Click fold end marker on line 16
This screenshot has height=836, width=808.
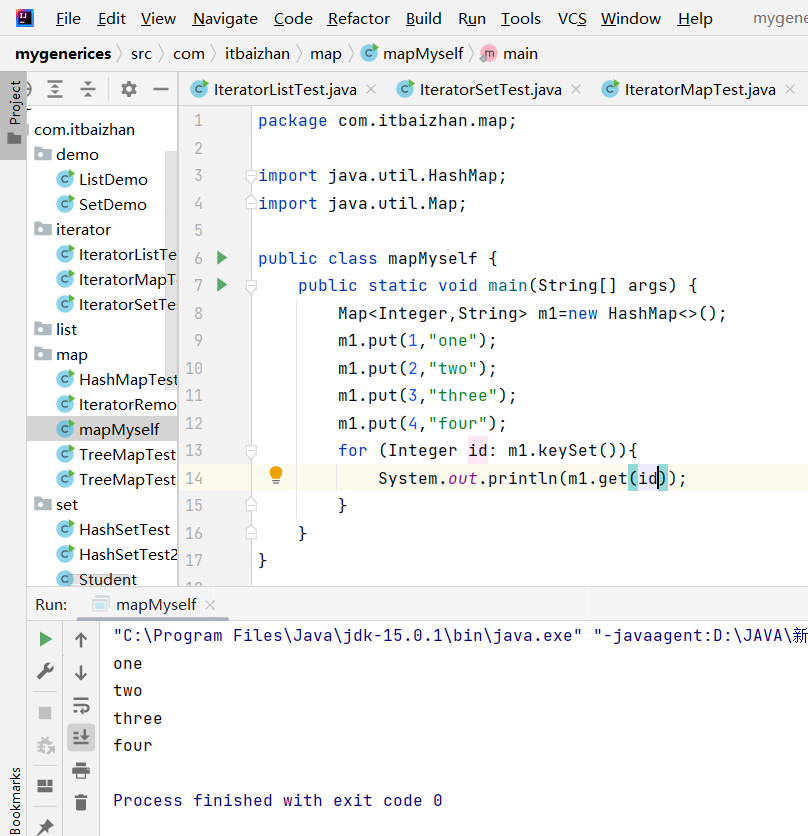tap(251, 532)
